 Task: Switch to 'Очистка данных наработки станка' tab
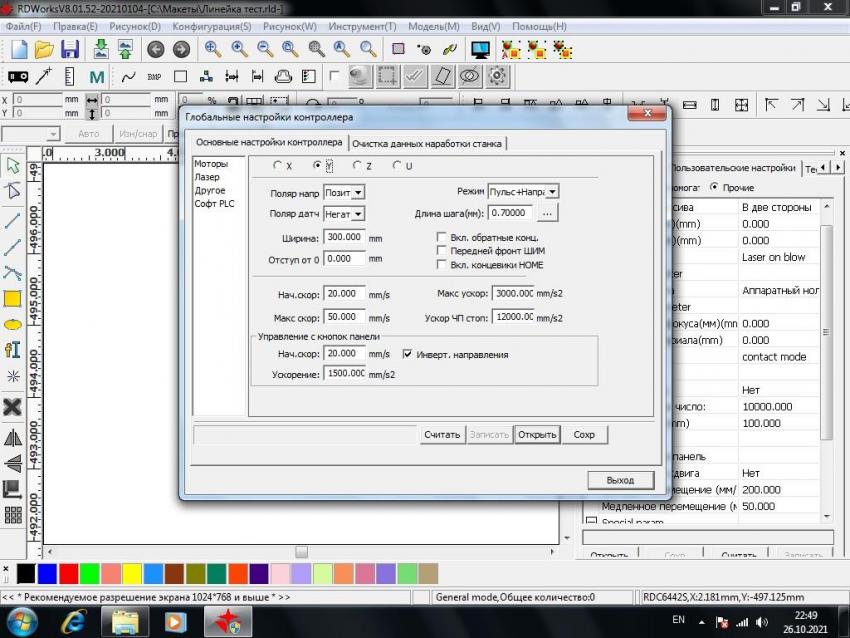[x=427, y=143]
